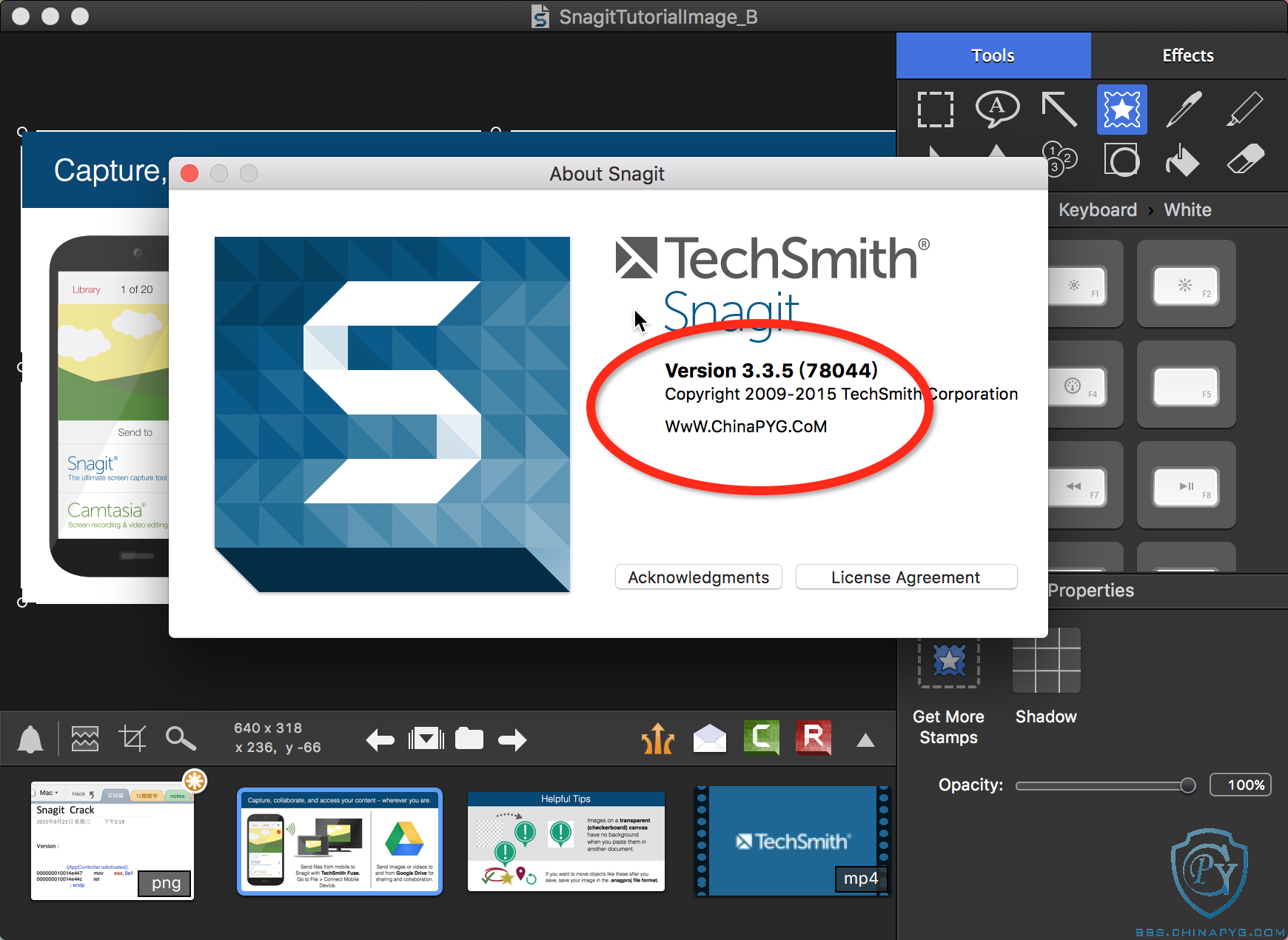Select the Pen tool

[x=1184, y=110]
